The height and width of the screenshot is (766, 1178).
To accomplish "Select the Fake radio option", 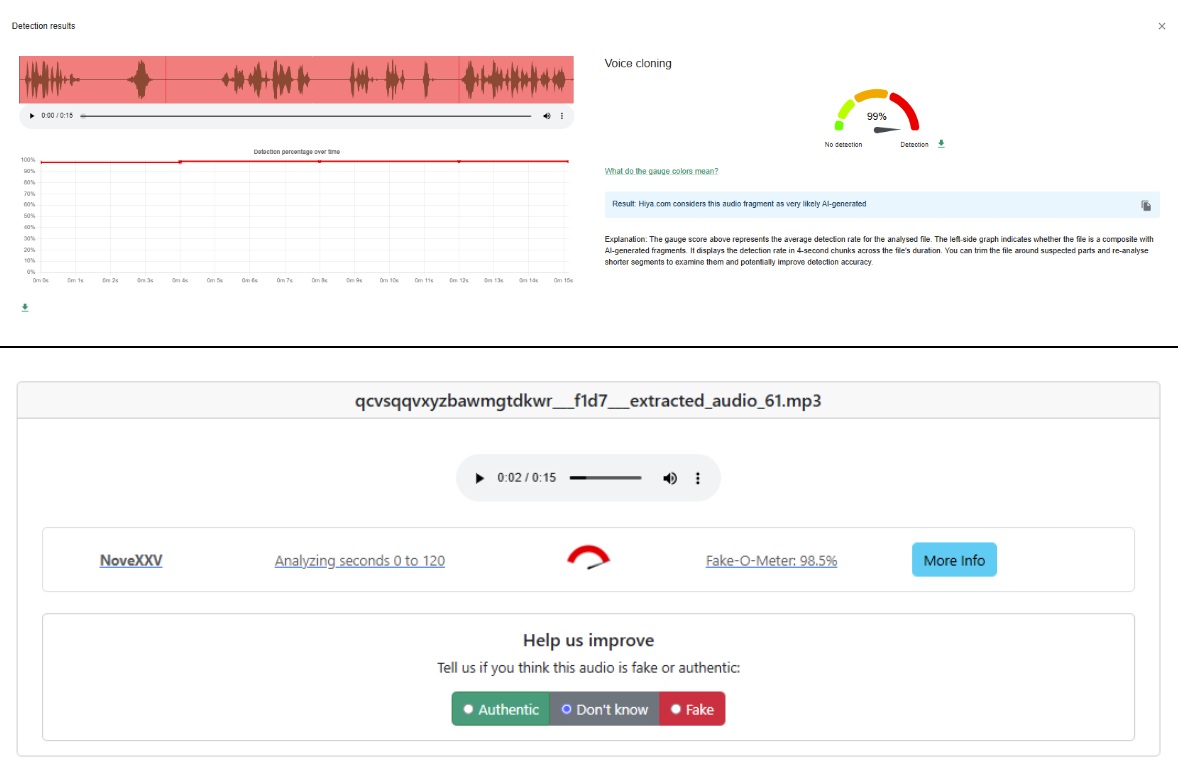I will (x=676, y=709).
